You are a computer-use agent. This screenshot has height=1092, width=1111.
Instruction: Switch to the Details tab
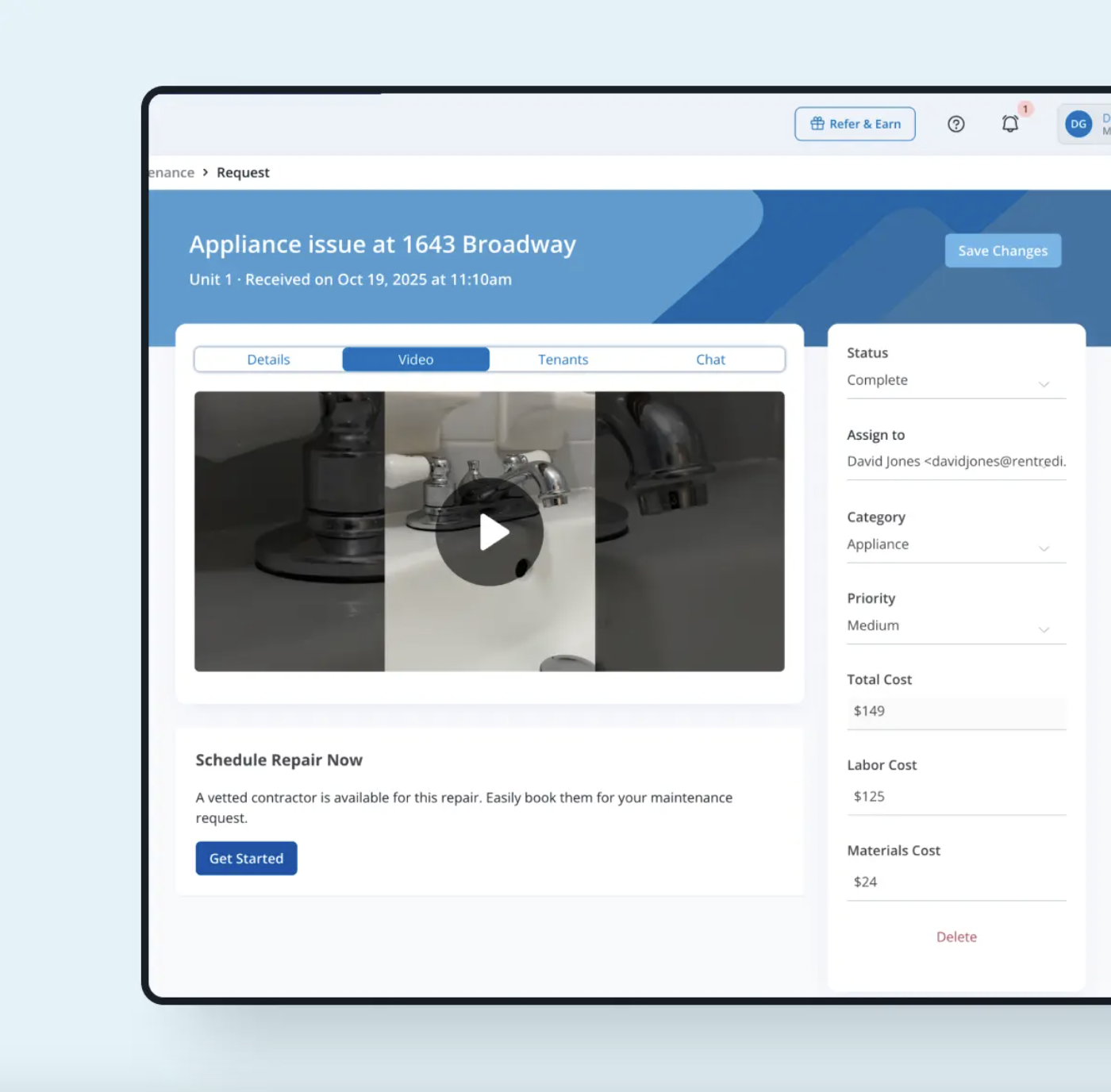click(268, 360)
